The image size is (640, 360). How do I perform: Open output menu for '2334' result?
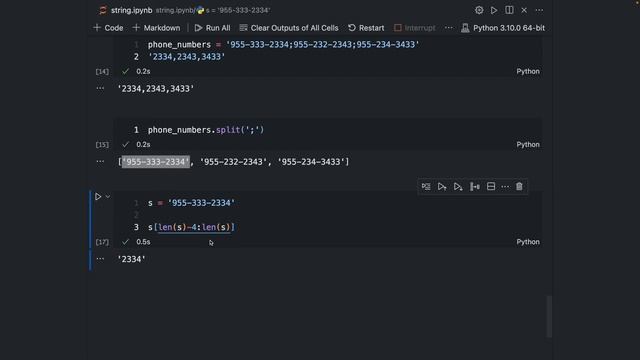click(100, 259)
